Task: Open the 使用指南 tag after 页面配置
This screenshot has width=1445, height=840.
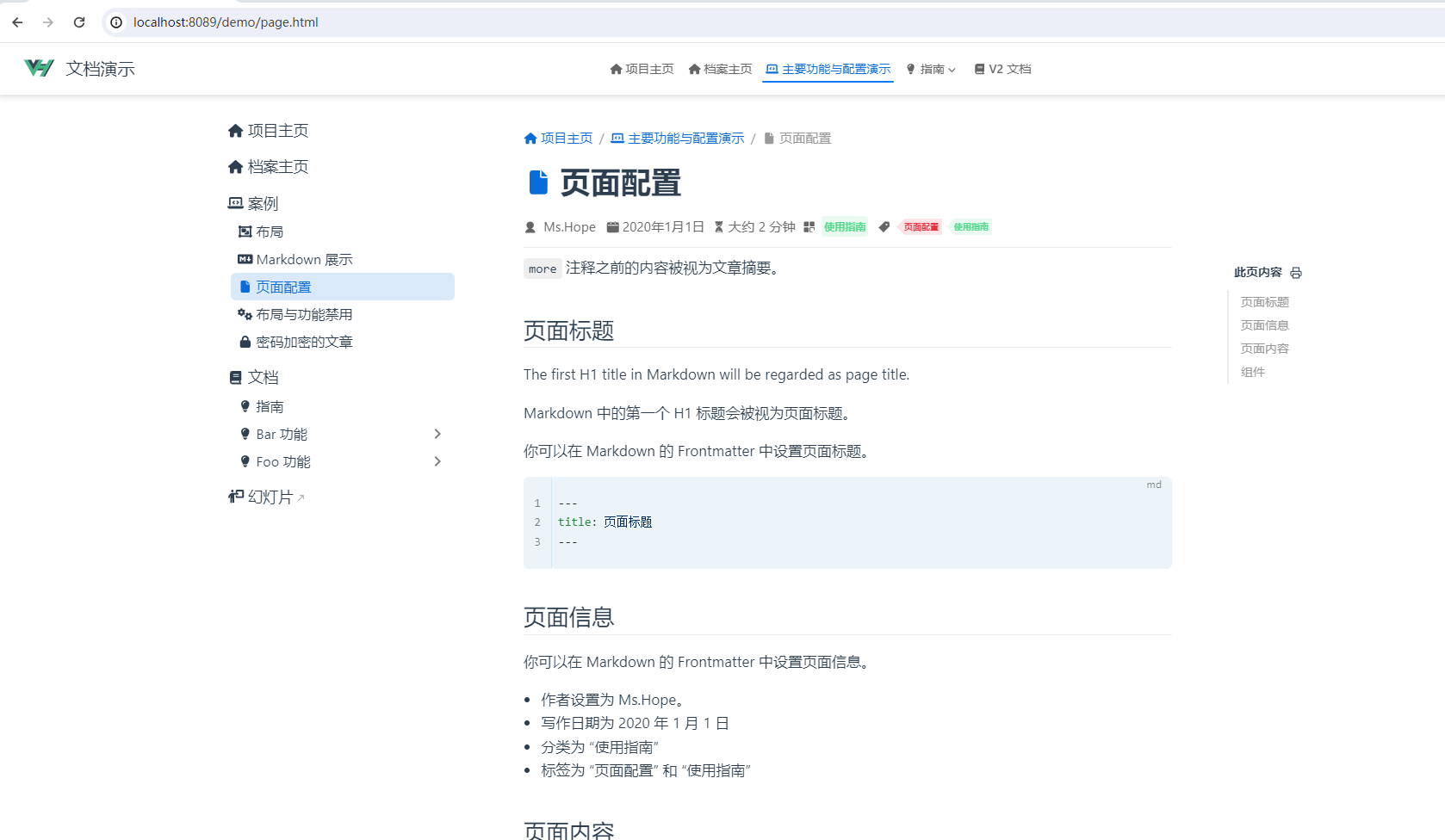Action: click(x=971, y=227)
